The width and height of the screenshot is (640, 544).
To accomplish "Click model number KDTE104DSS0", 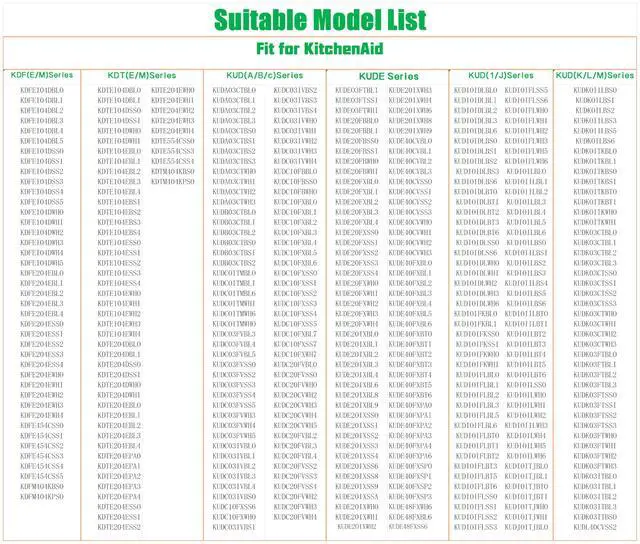I will coord(119,111).
